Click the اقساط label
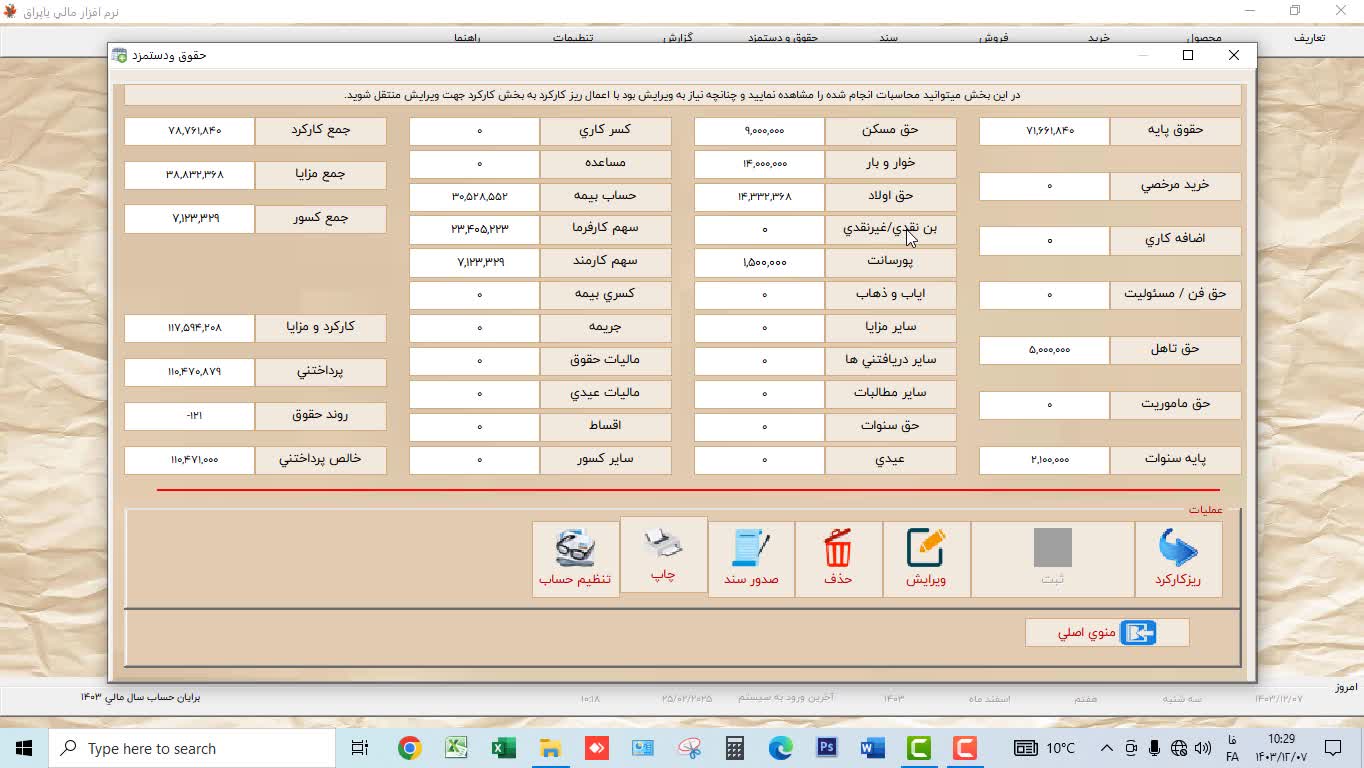The width and height of the screenshot is (1364, 768). click(605, 426)
